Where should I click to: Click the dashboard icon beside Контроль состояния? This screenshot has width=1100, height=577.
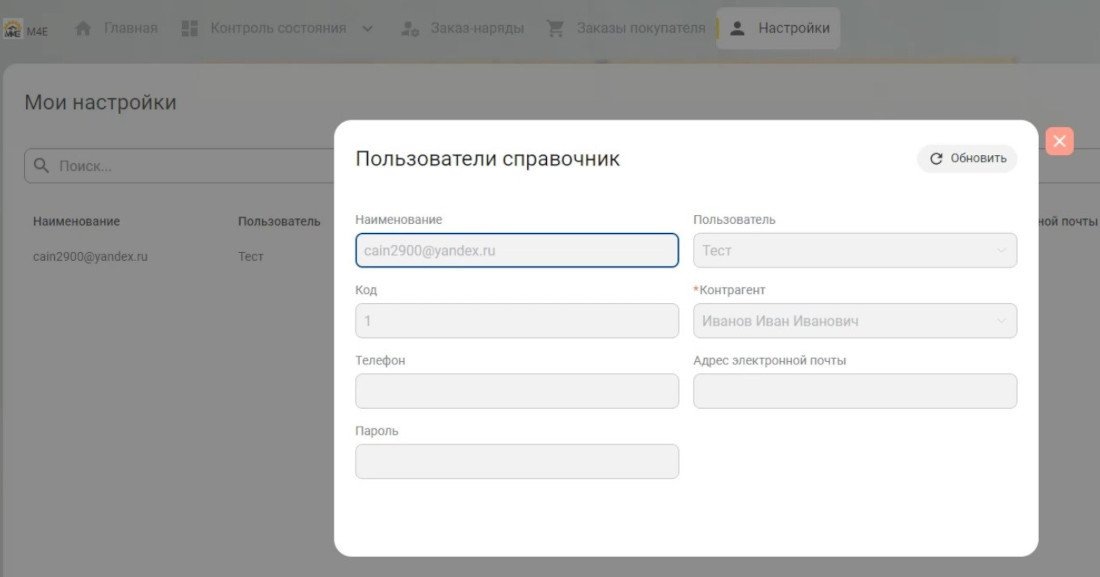(x=189, y=28)
